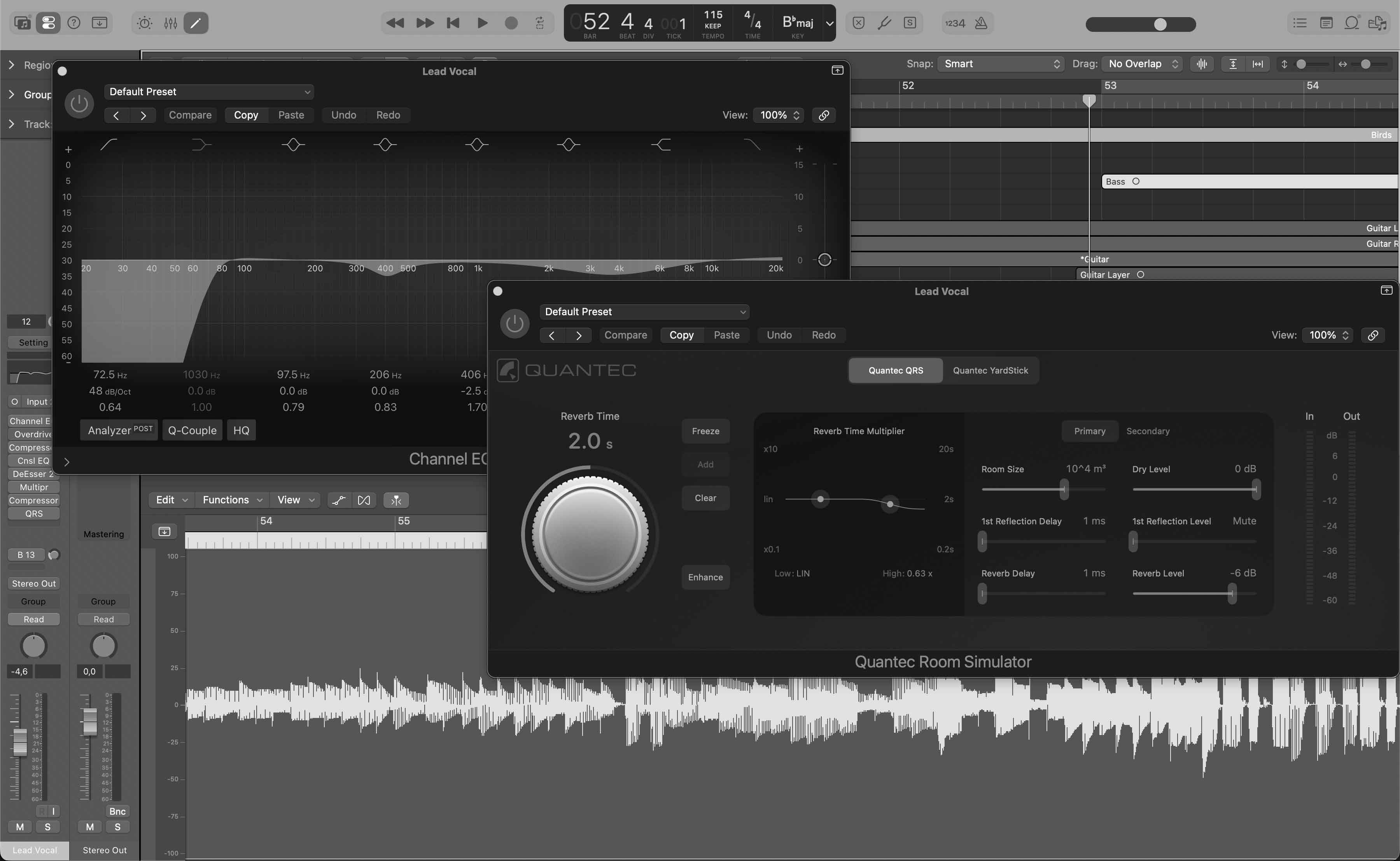The height and width of the screenshot is (861, 1400).
Task: Expand the Groups inspector section
Action: coord(11,94)
